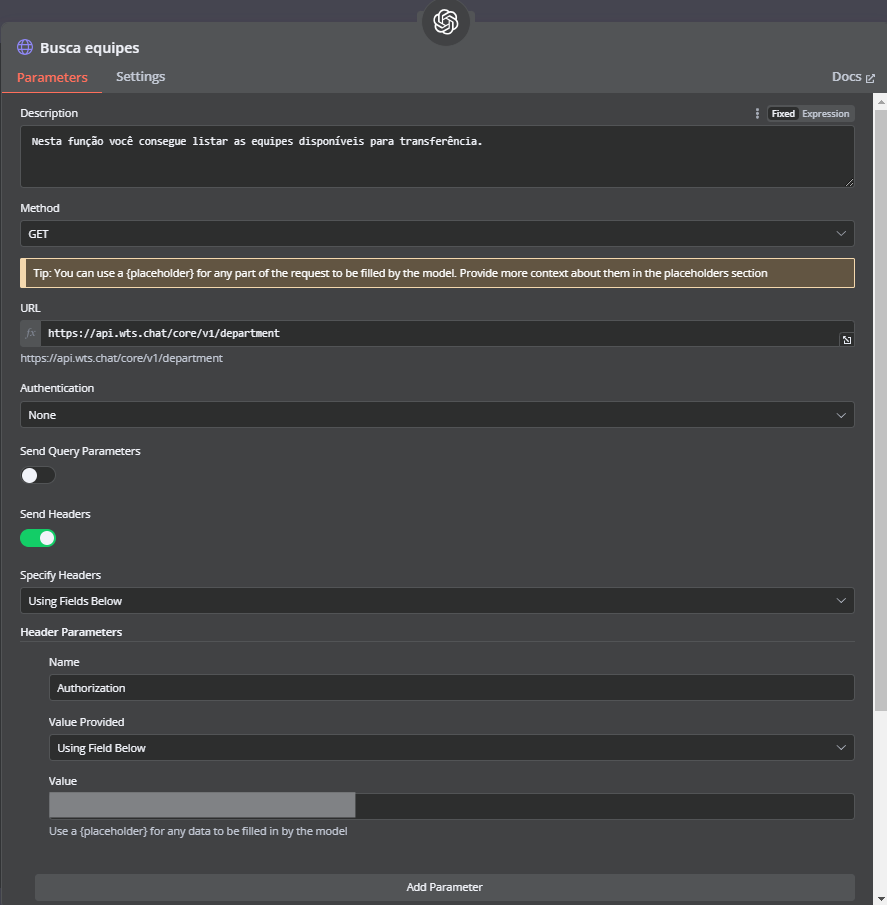Enable Send Query Parameters
887x905 pixels.
(x=37, y=475)
